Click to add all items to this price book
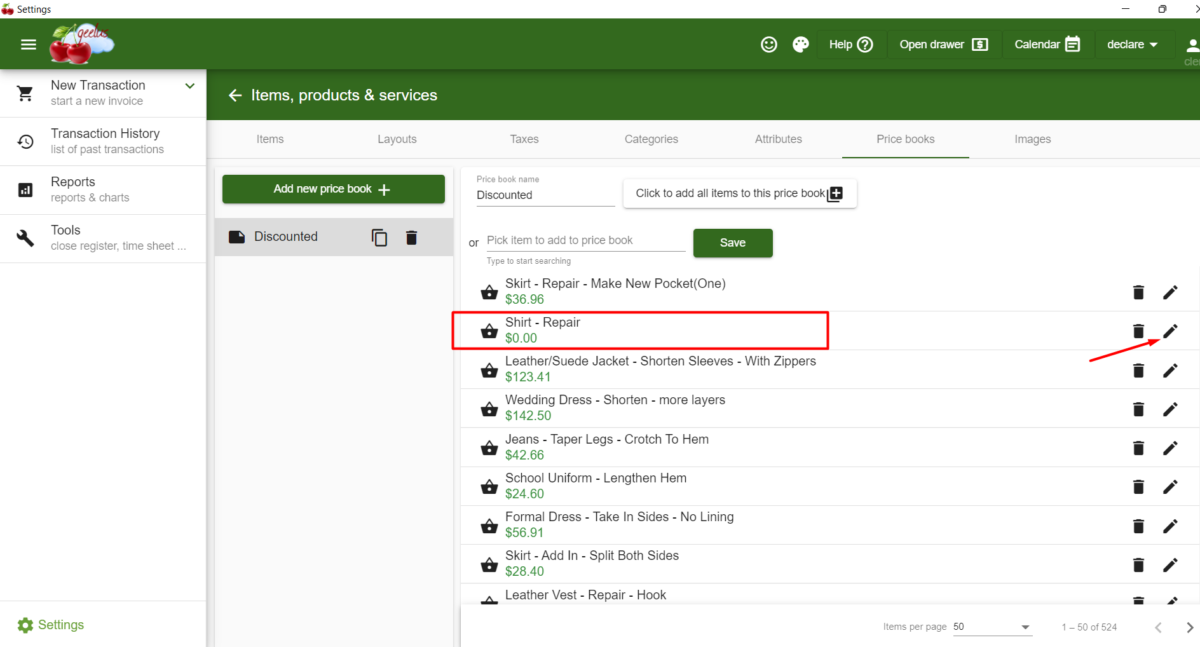Viewport: 1200px width, 647px height. pyautogui.click(x=740, y=193)
